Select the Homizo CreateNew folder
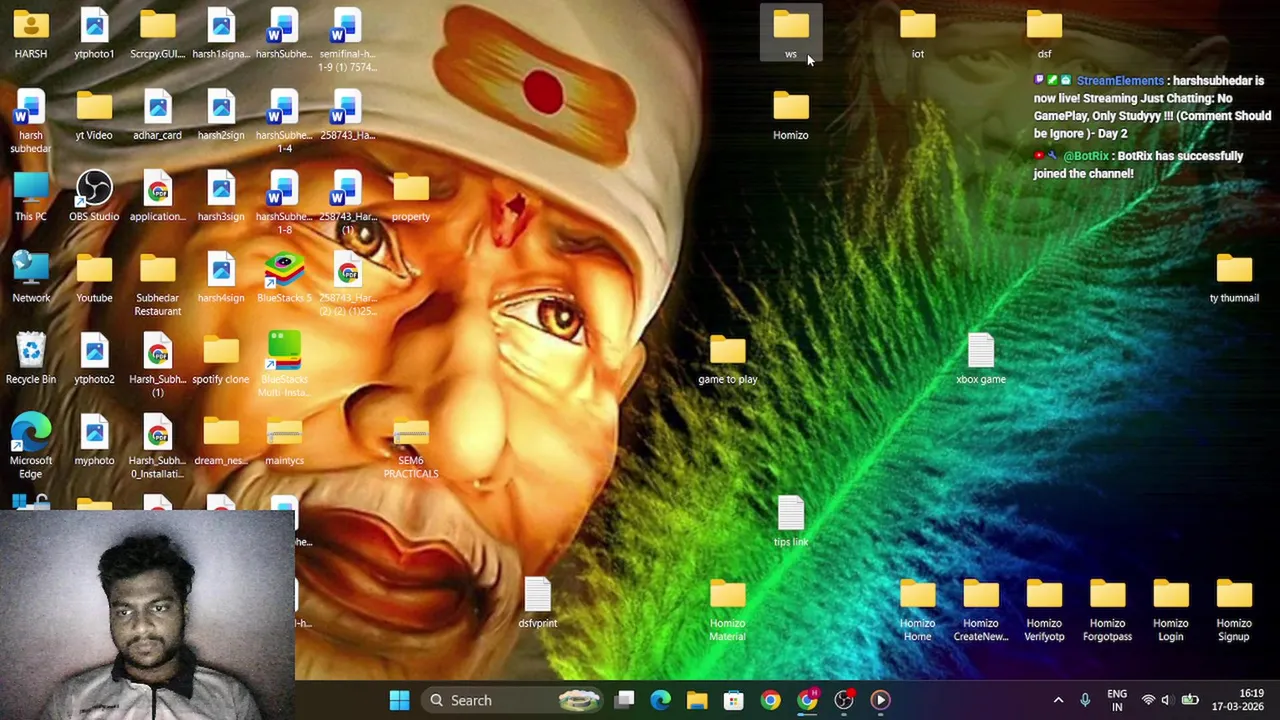This screenshot has height=720, width=1280. point(981,610)
